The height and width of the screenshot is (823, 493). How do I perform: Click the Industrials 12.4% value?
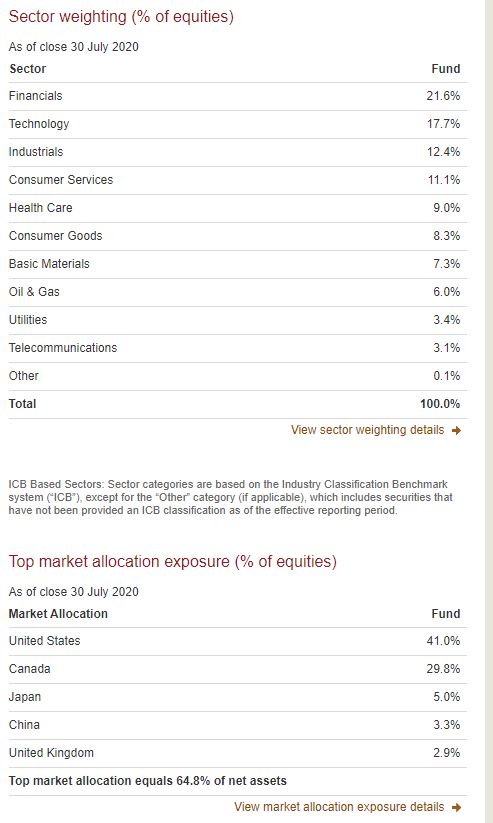(x=443, y=152)
